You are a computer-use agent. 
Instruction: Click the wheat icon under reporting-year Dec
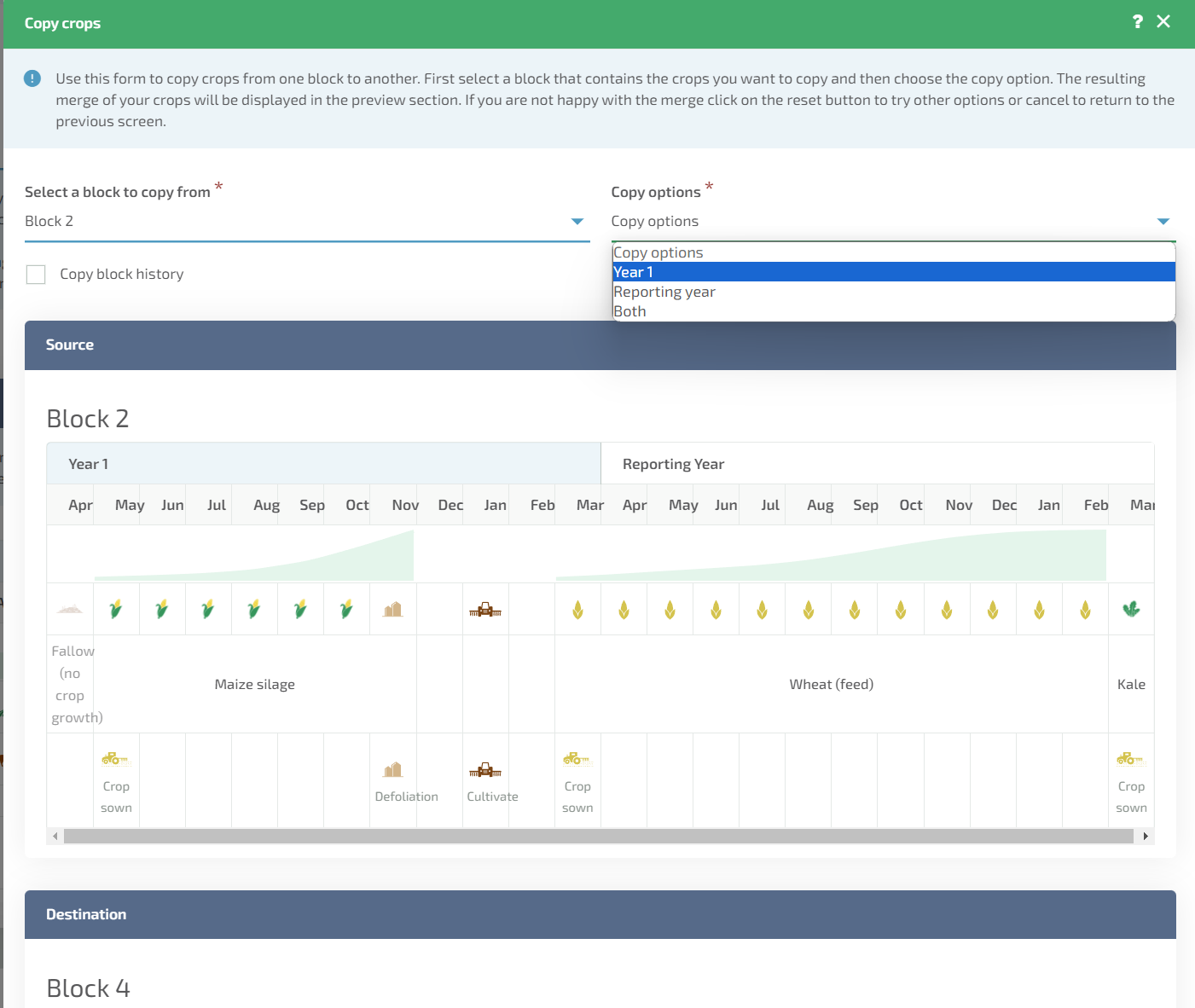coord(993,610)
